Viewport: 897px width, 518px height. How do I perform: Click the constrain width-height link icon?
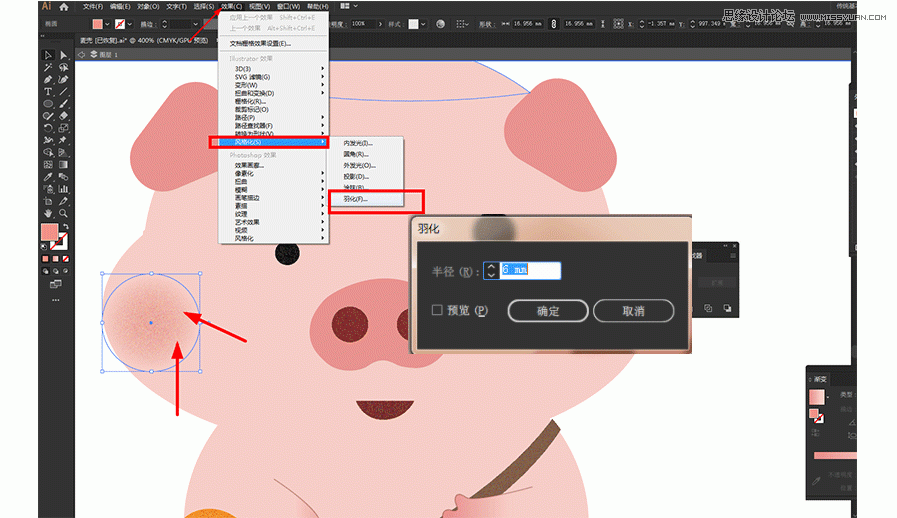[553, 22]
